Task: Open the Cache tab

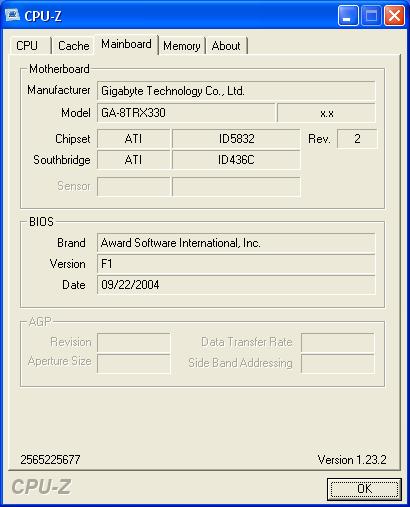Action: tap(73, 46)
